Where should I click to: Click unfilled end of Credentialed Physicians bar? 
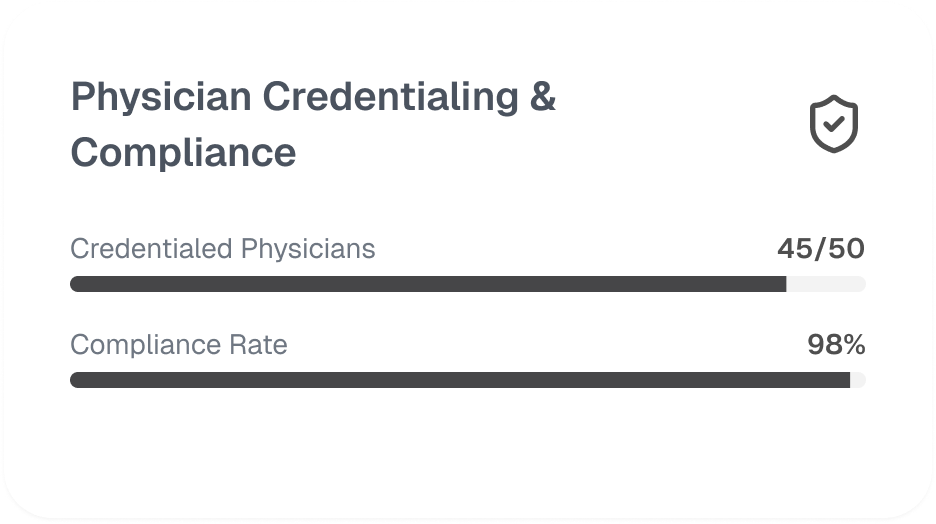point(826,284)
